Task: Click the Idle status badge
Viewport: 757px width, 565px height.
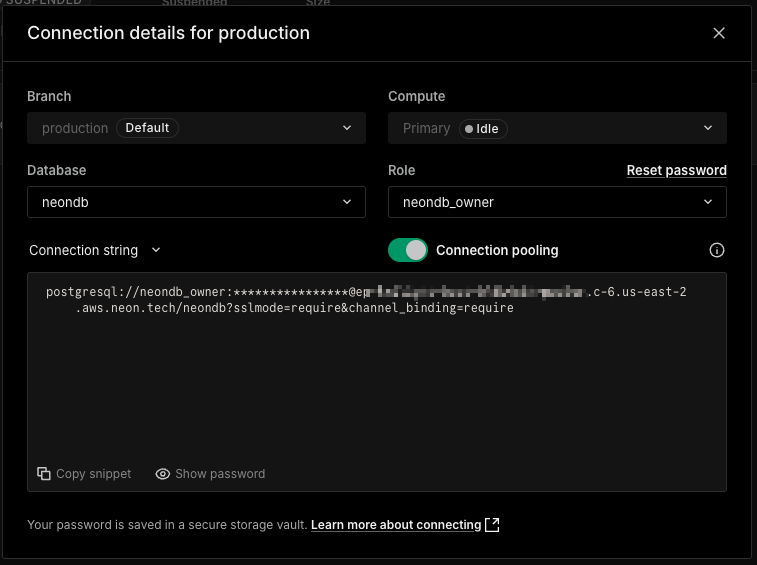Action: 483,129
